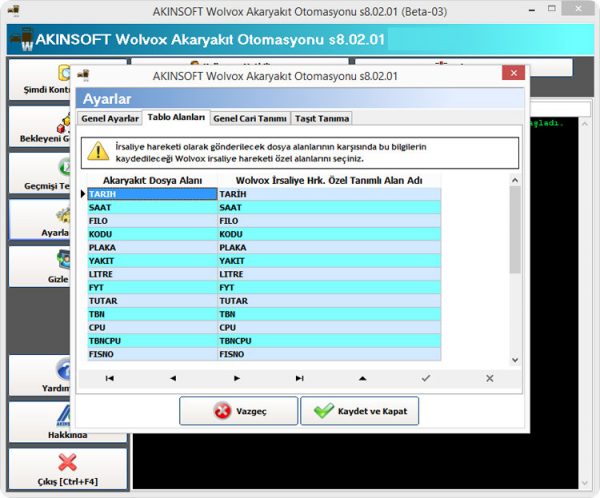Click the edit record up-triangle navigator icon

pyautogui.click(x=363, y=378)
